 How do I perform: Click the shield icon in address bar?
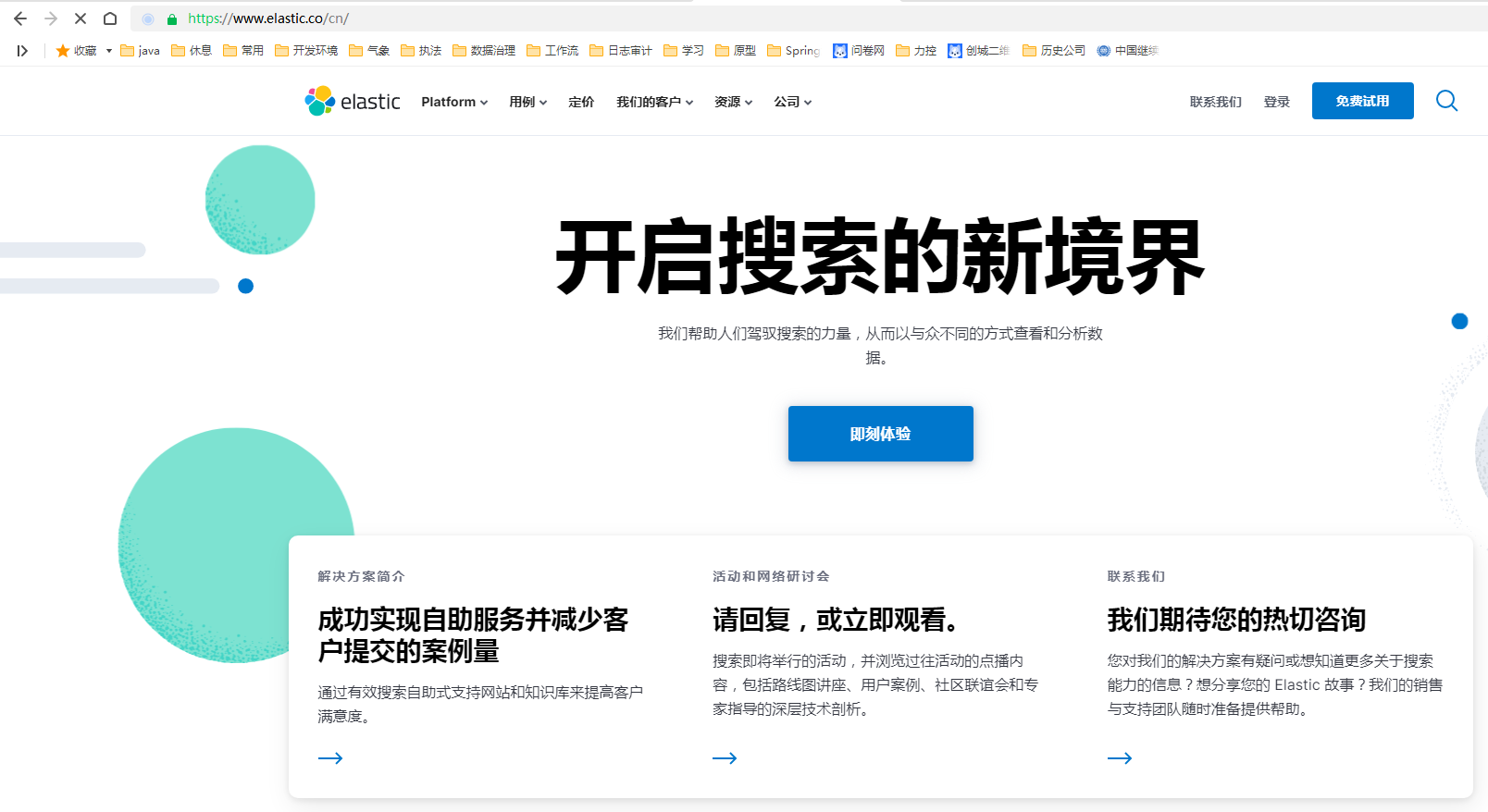pyautogui.click(x=148, y=18)
